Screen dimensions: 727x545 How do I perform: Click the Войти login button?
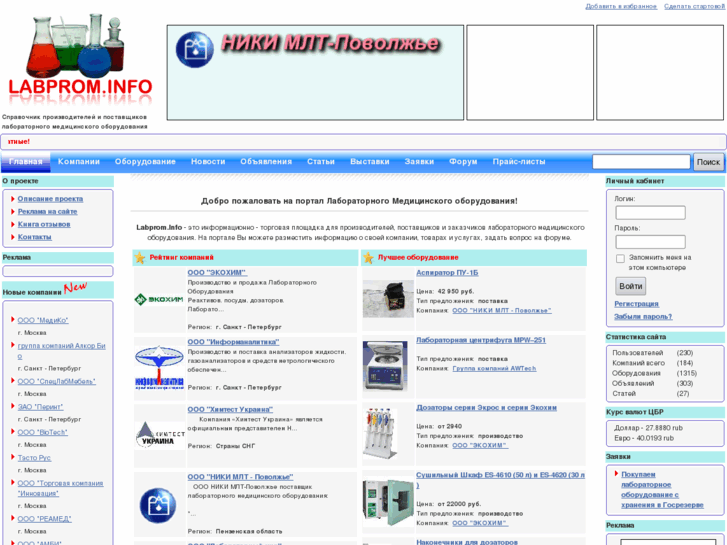(x=631, y=286)
